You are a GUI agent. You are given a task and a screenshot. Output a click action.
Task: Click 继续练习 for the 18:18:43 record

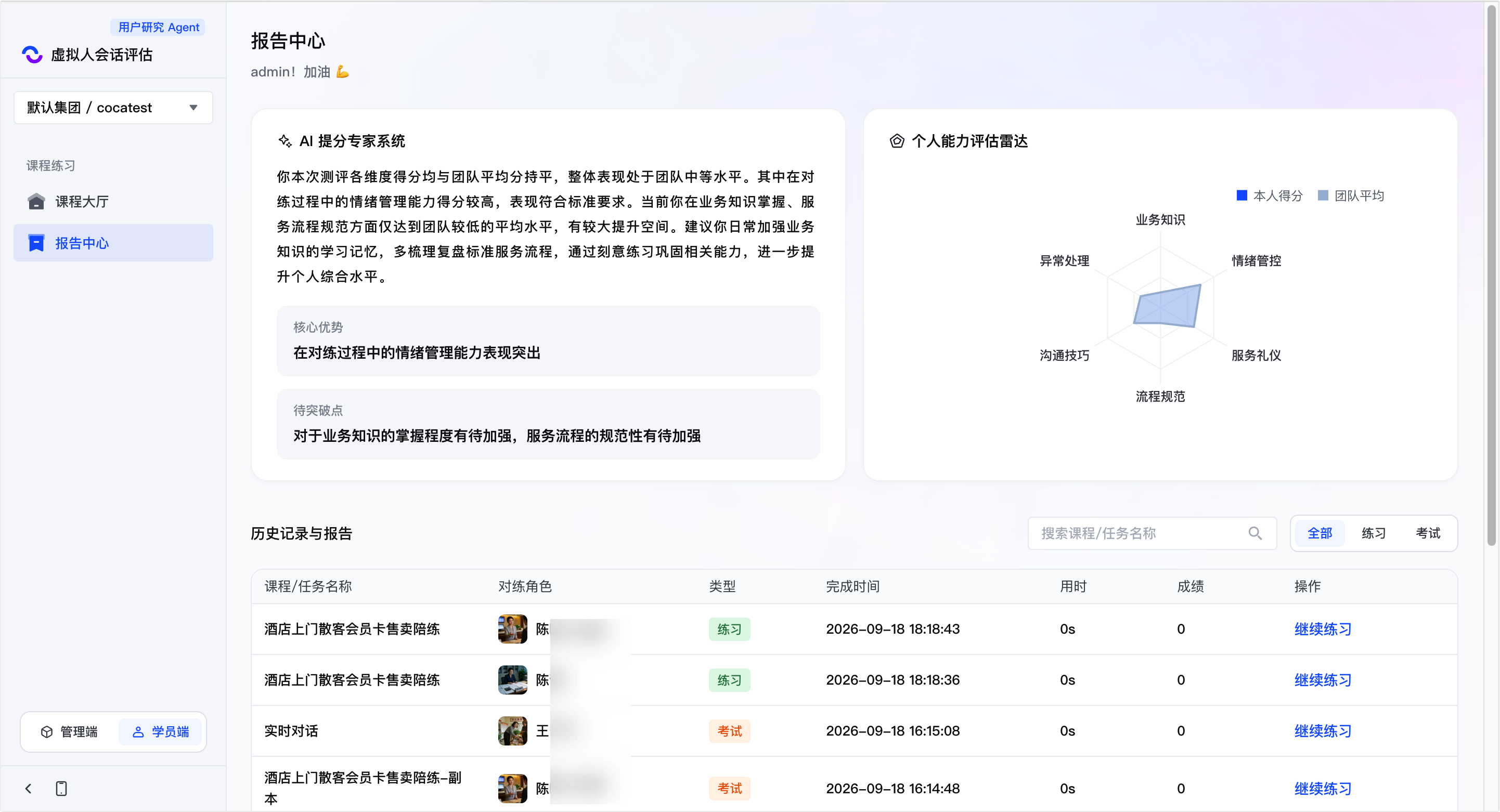(1323, 629)
